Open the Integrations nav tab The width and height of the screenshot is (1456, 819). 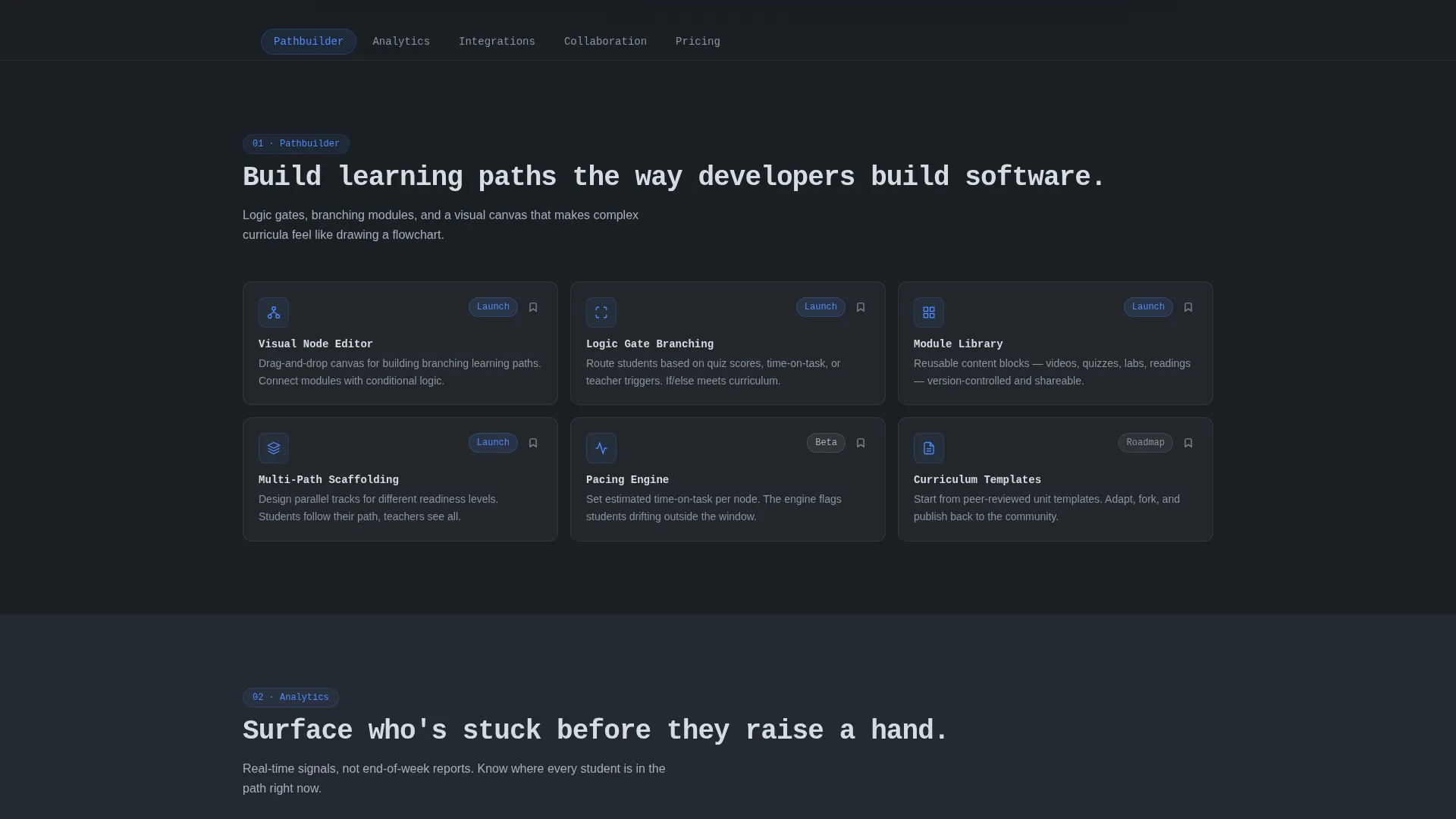click(x=497, y=42)
